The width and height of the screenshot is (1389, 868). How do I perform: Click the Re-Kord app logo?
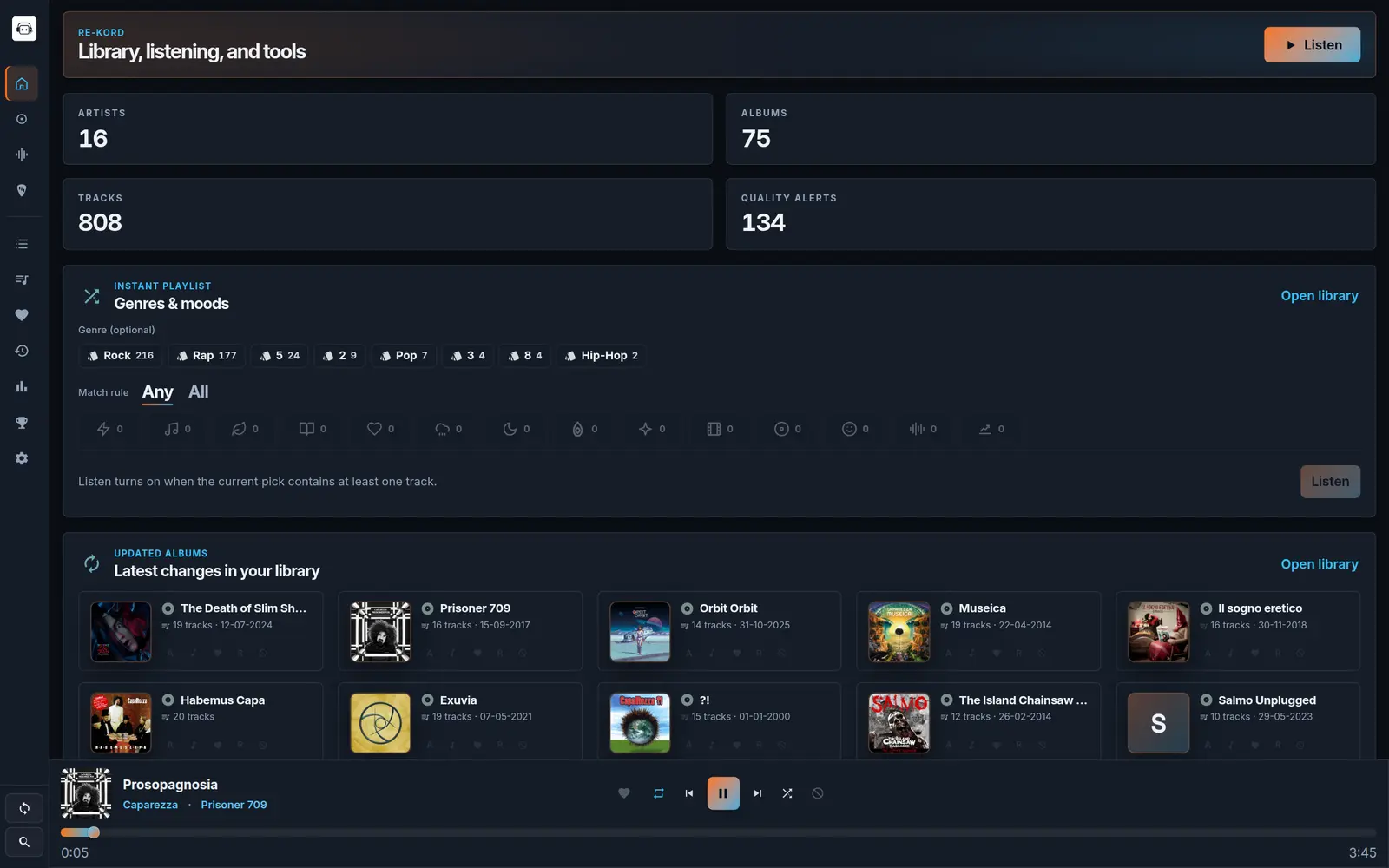coord(24,29)
